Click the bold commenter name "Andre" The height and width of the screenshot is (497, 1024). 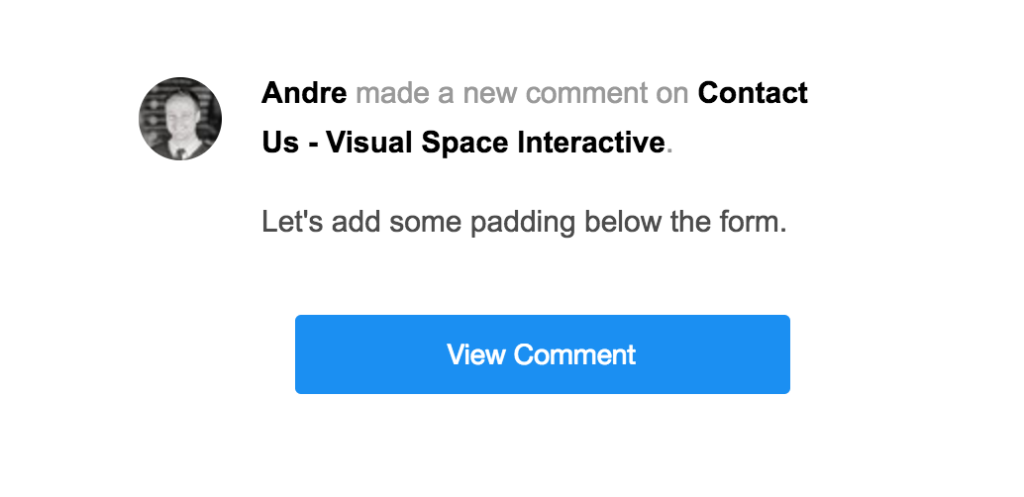[x=304, y=94]
